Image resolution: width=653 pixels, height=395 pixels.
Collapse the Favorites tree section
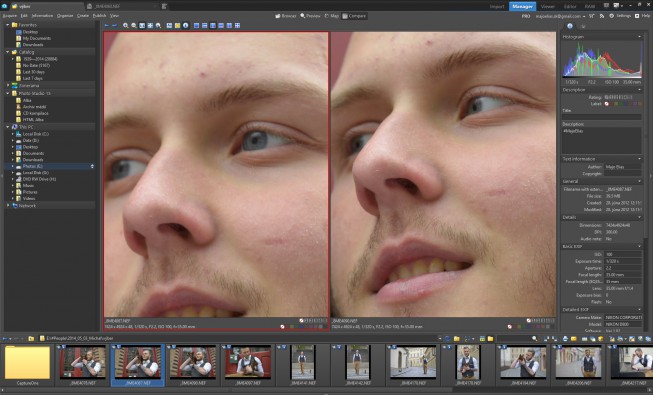pyautogui.click(x=7, y=25)
